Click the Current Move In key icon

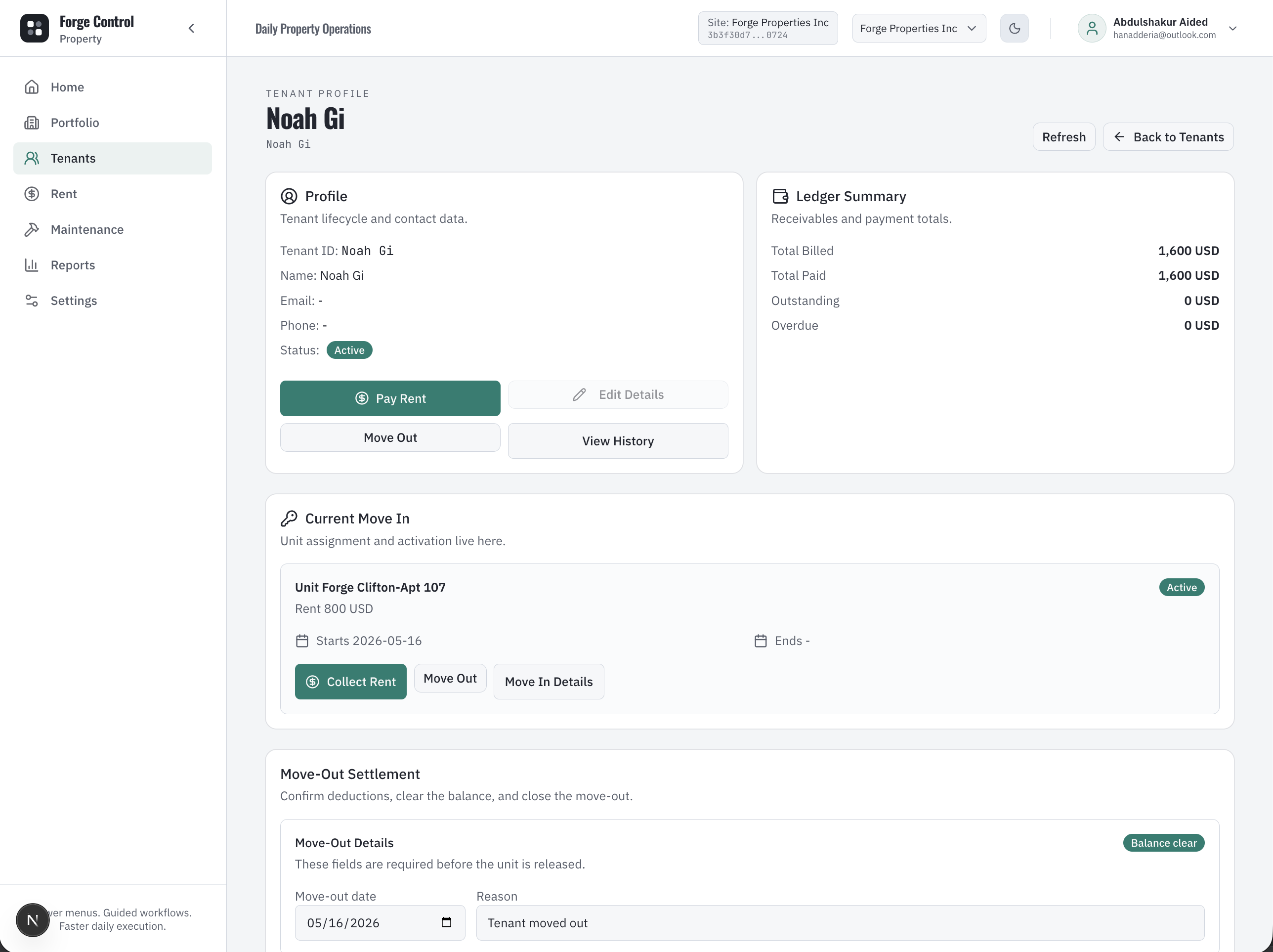point(289,519)
